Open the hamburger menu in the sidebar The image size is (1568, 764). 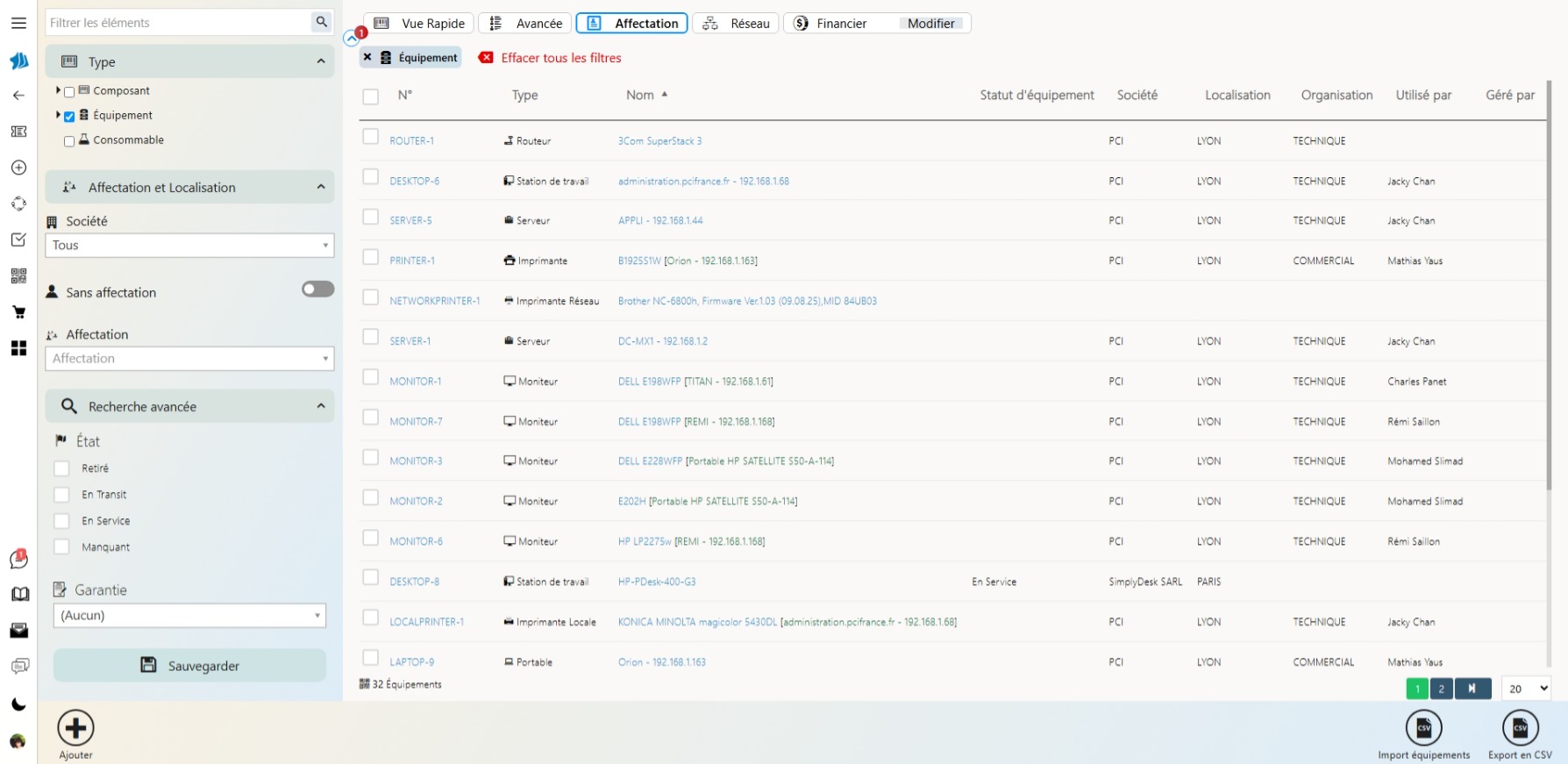coord(18,23)
